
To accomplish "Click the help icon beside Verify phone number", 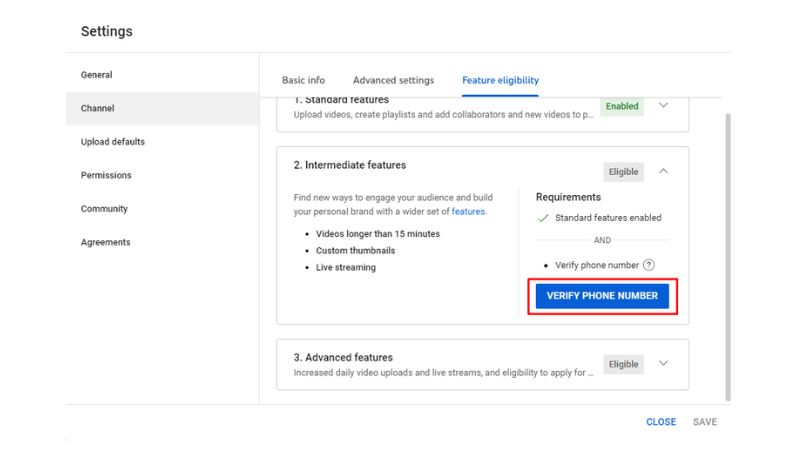I will pyautogui.click(x=648, y=265).
